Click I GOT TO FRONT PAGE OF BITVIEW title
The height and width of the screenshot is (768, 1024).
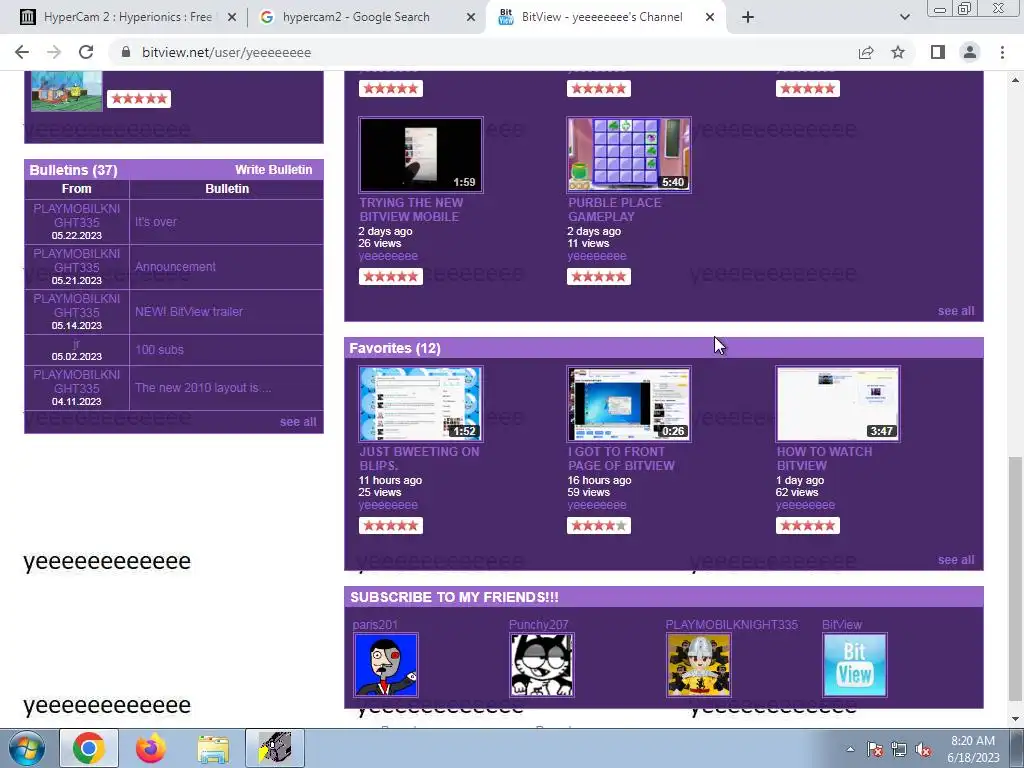coord(621,458)
